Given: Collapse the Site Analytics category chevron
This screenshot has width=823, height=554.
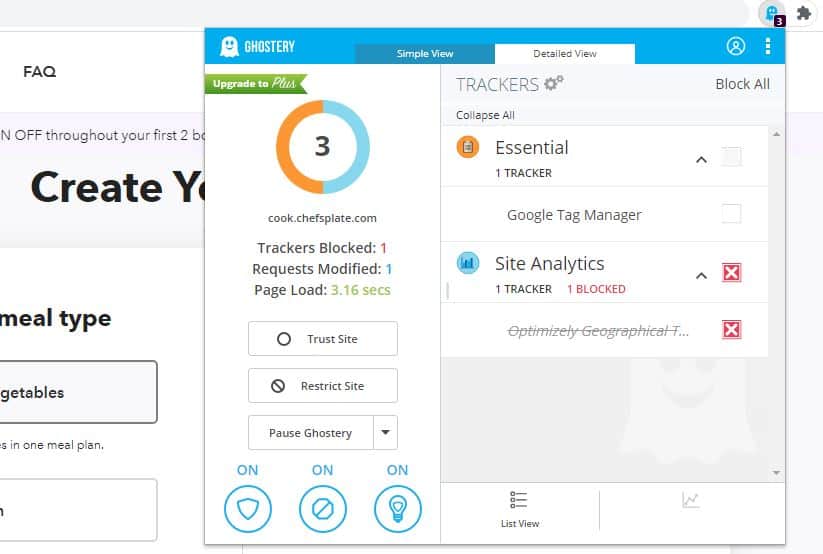Looking at the screenshot, I should (x=701, y=276).
